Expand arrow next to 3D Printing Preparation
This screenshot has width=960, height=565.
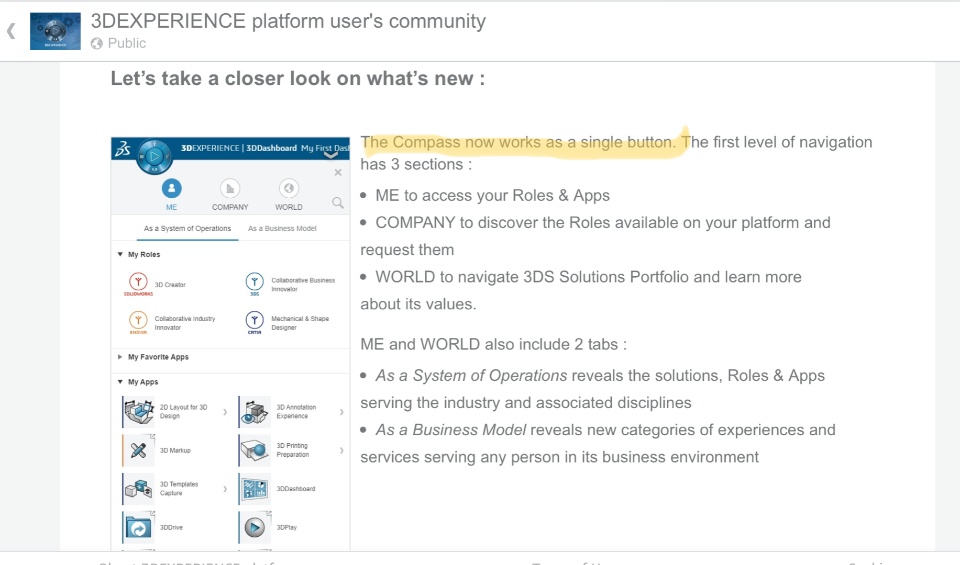342,451
